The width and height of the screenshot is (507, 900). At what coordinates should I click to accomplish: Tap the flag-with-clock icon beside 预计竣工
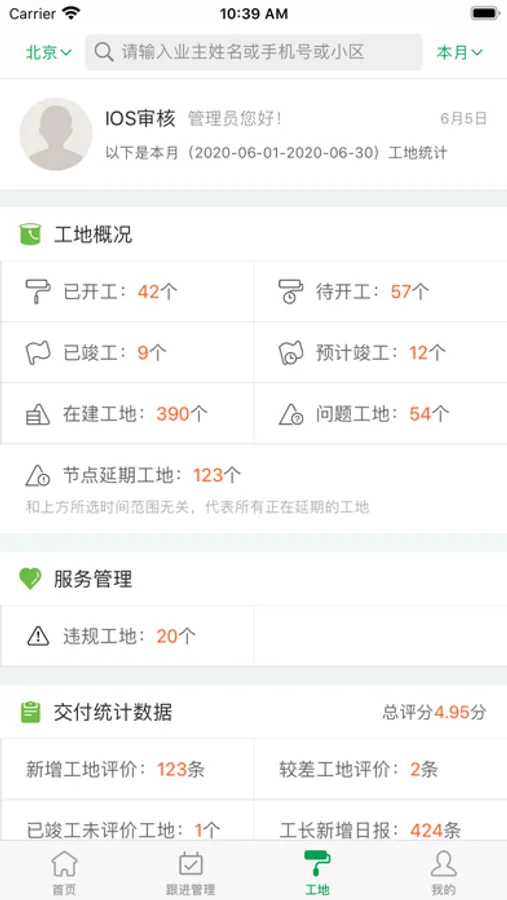click(291, 352)
